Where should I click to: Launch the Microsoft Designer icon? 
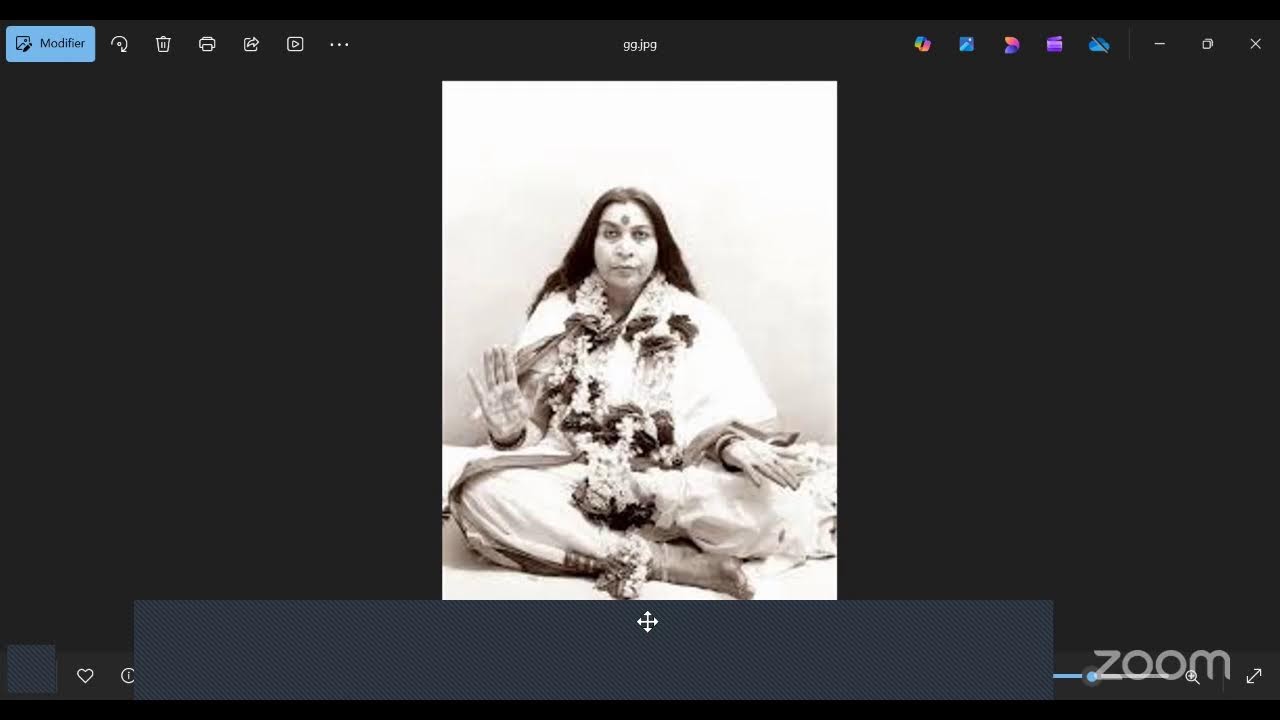1011,44
